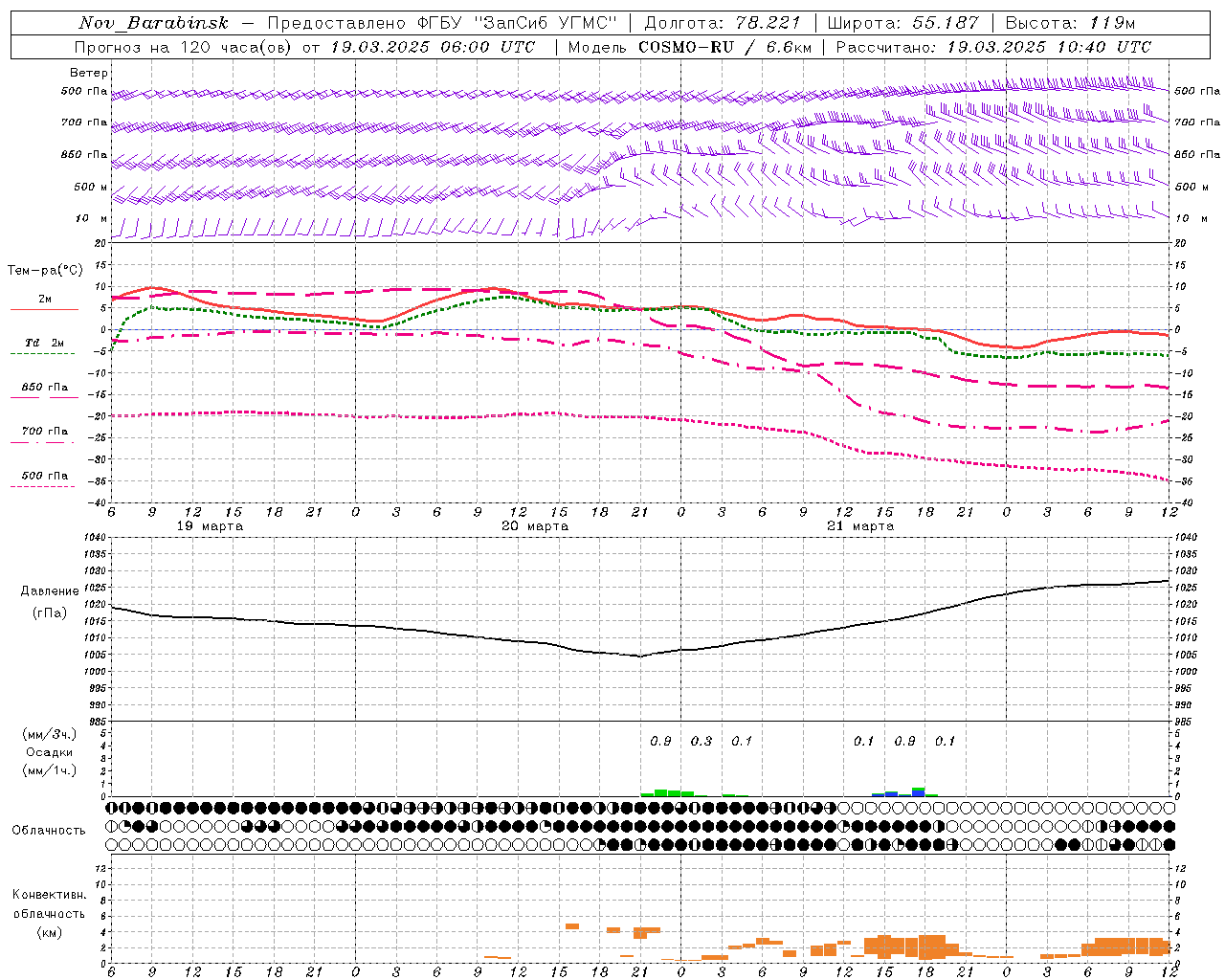Viewport: 1225px width, 980px height.
Task: Click the '(гПа)' pressure unit label
Action: pyautogui.click(x=50, y=613)
